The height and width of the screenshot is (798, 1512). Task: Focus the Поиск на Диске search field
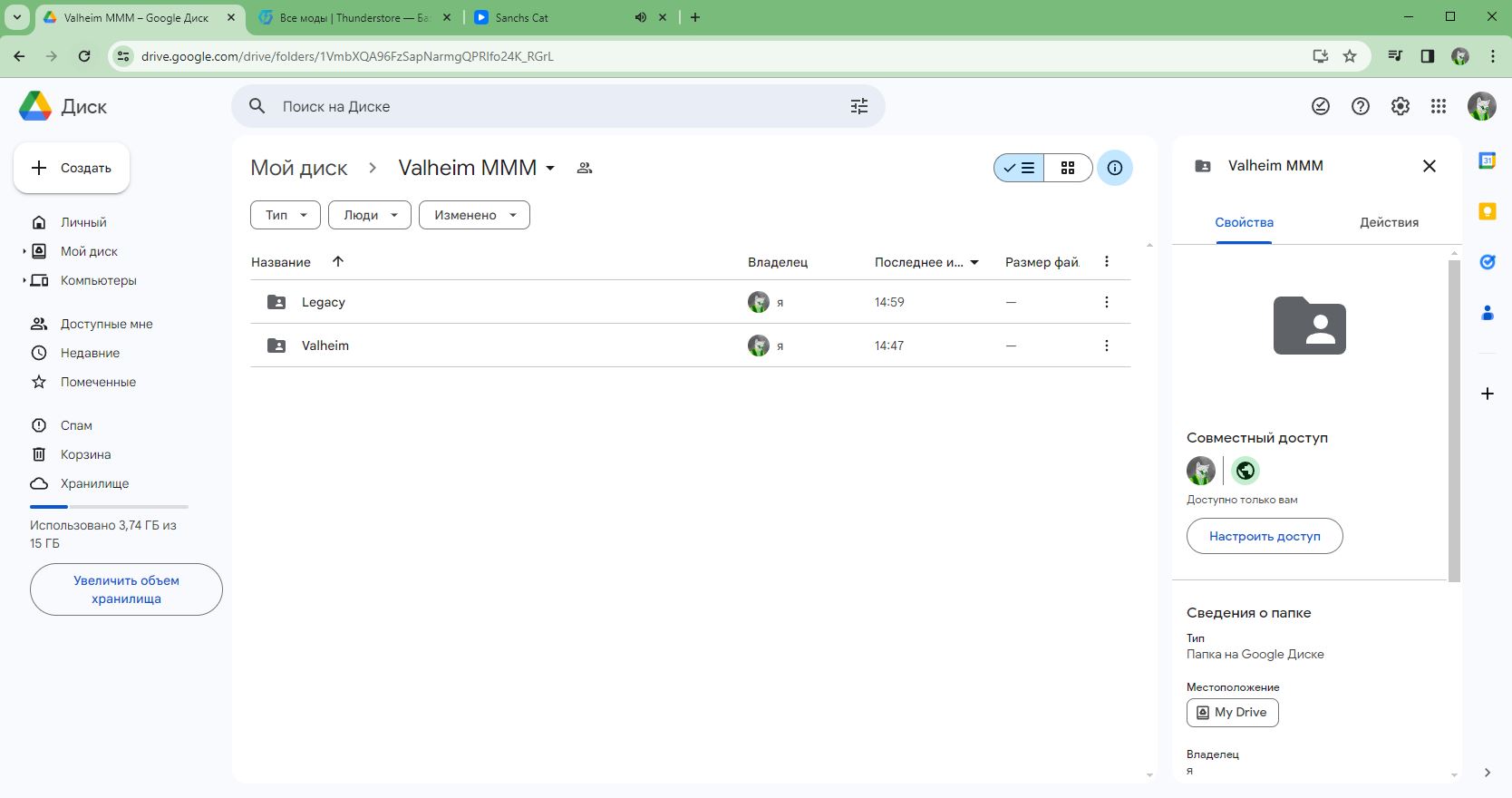click(557, 106)
